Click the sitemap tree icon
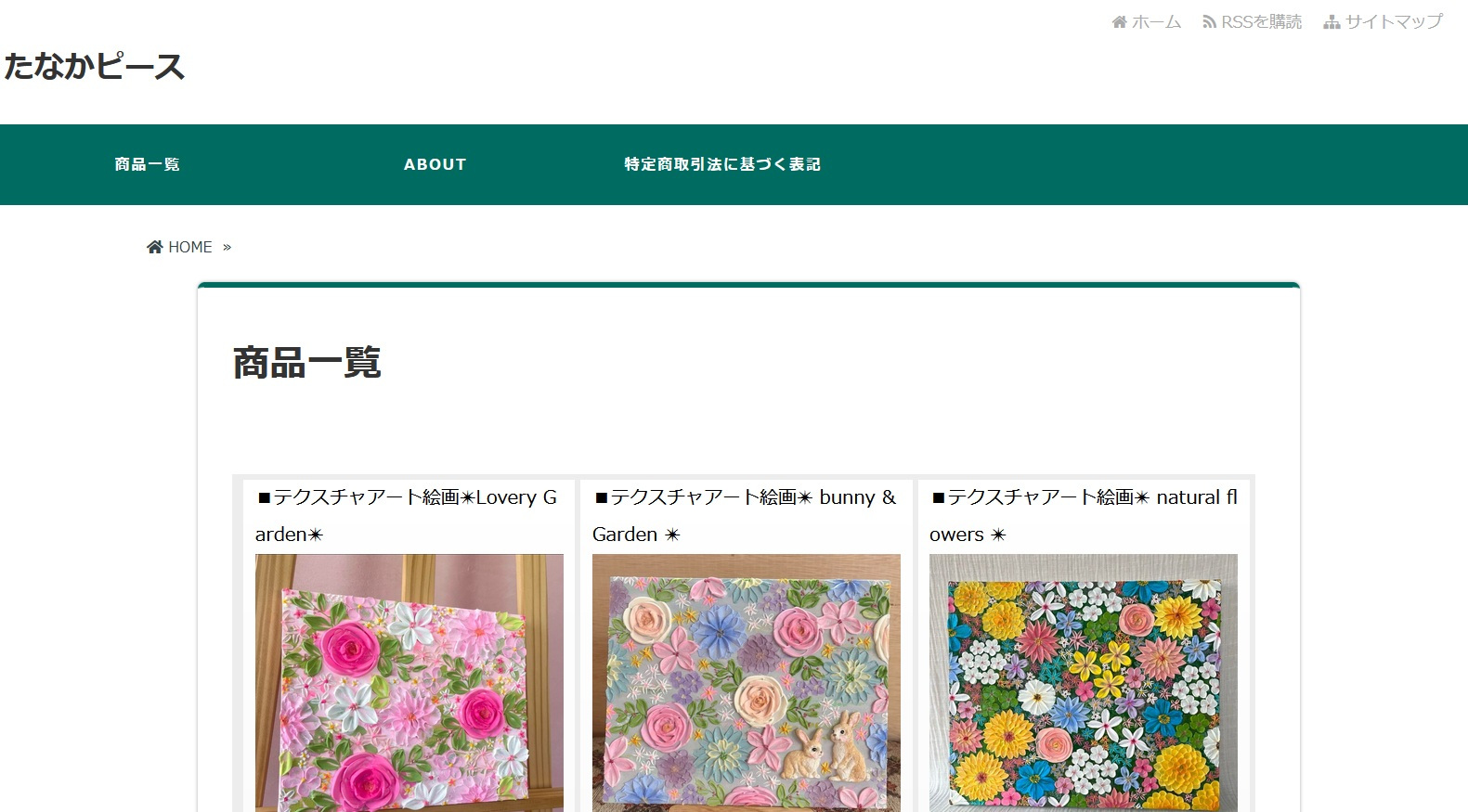The width and height of the screenshot is (1468, 812). pos(1332,22)
